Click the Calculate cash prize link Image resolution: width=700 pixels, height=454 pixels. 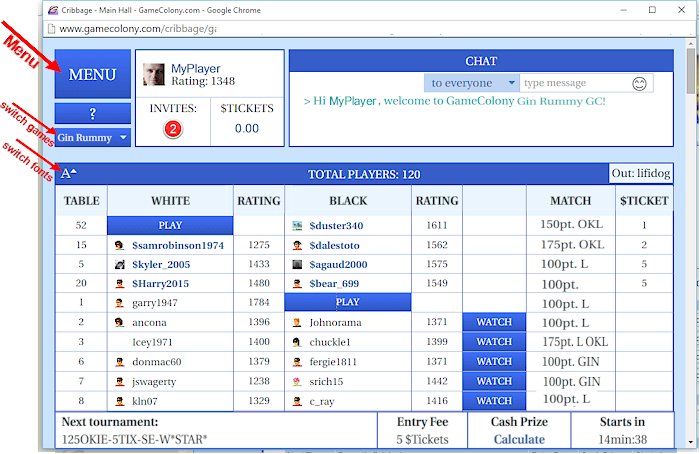519,439
